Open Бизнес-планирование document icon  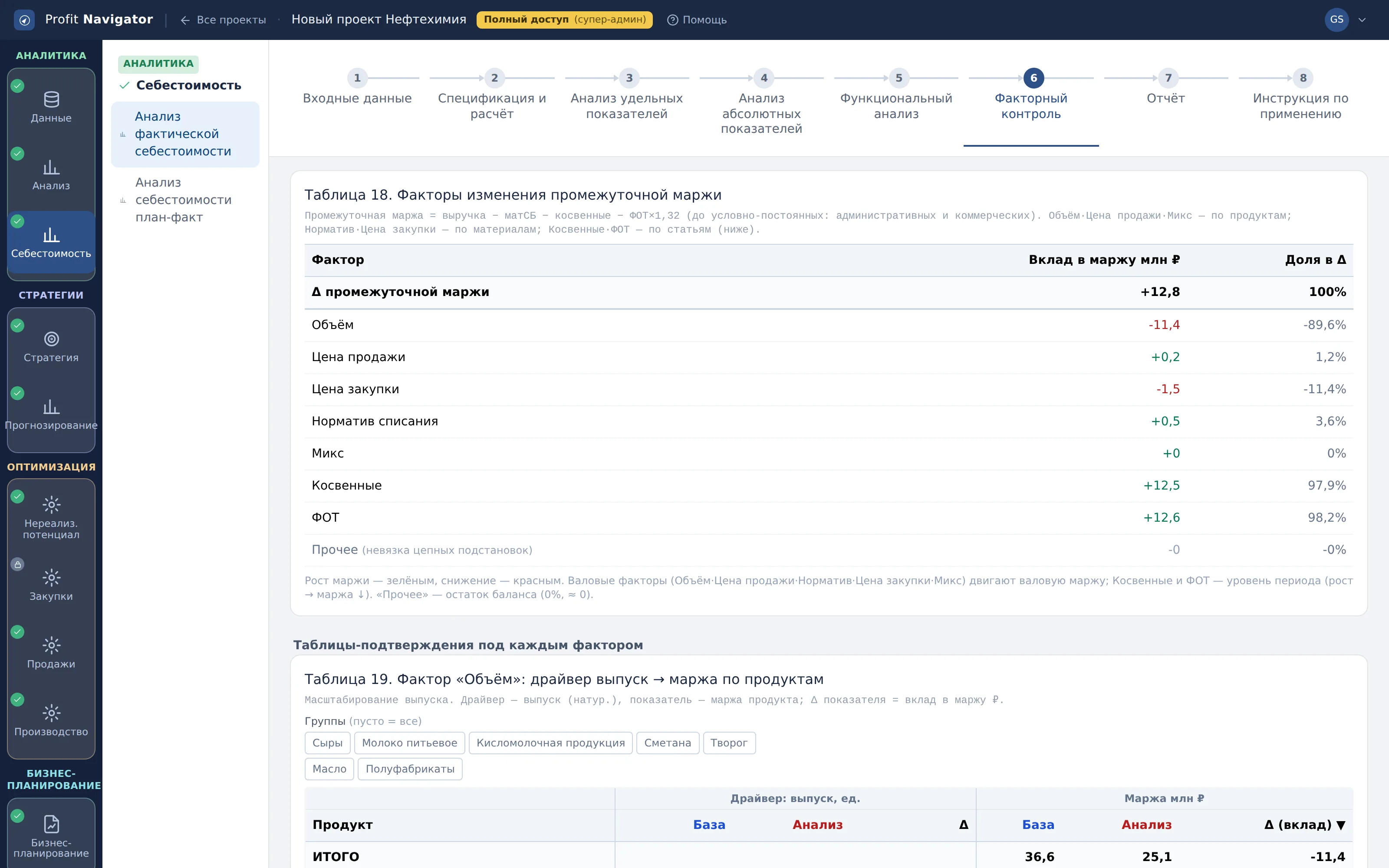pyautogui.click(x=51, y=824)
